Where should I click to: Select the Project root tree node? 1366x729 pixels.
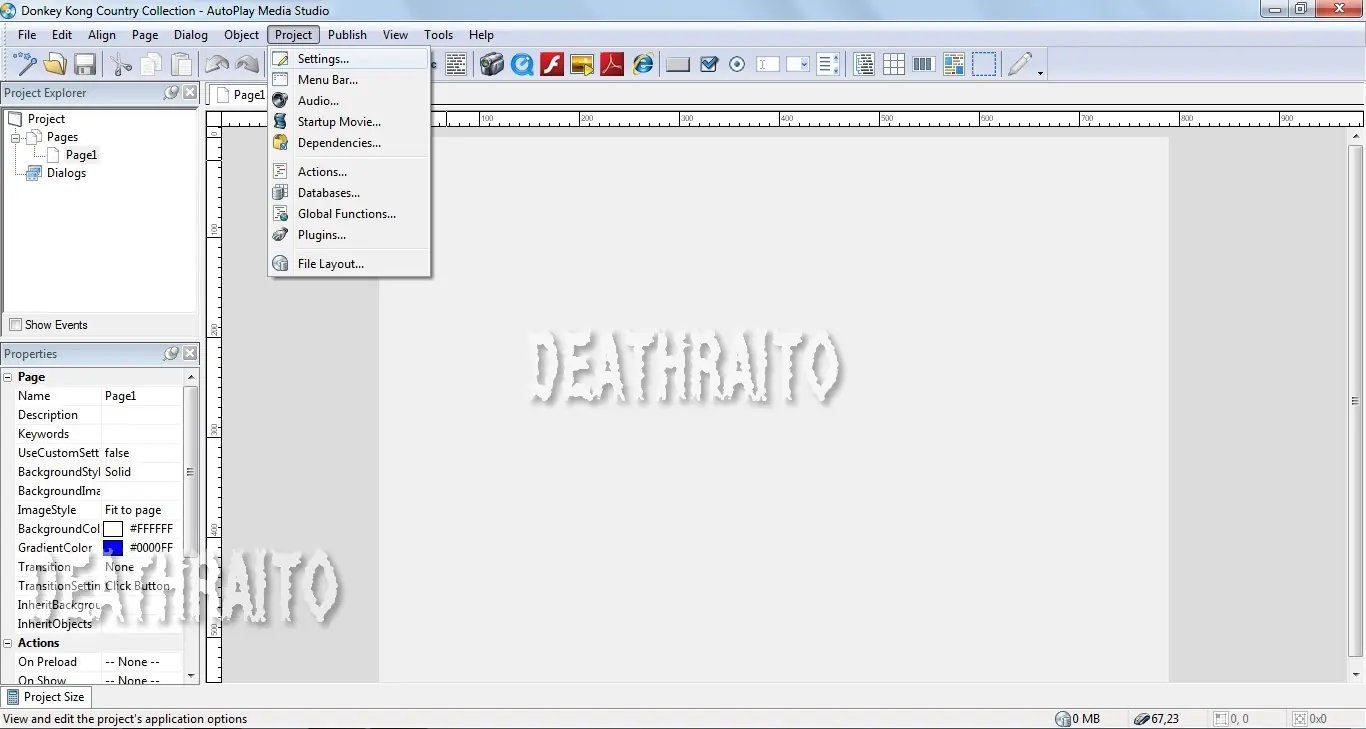46,119
